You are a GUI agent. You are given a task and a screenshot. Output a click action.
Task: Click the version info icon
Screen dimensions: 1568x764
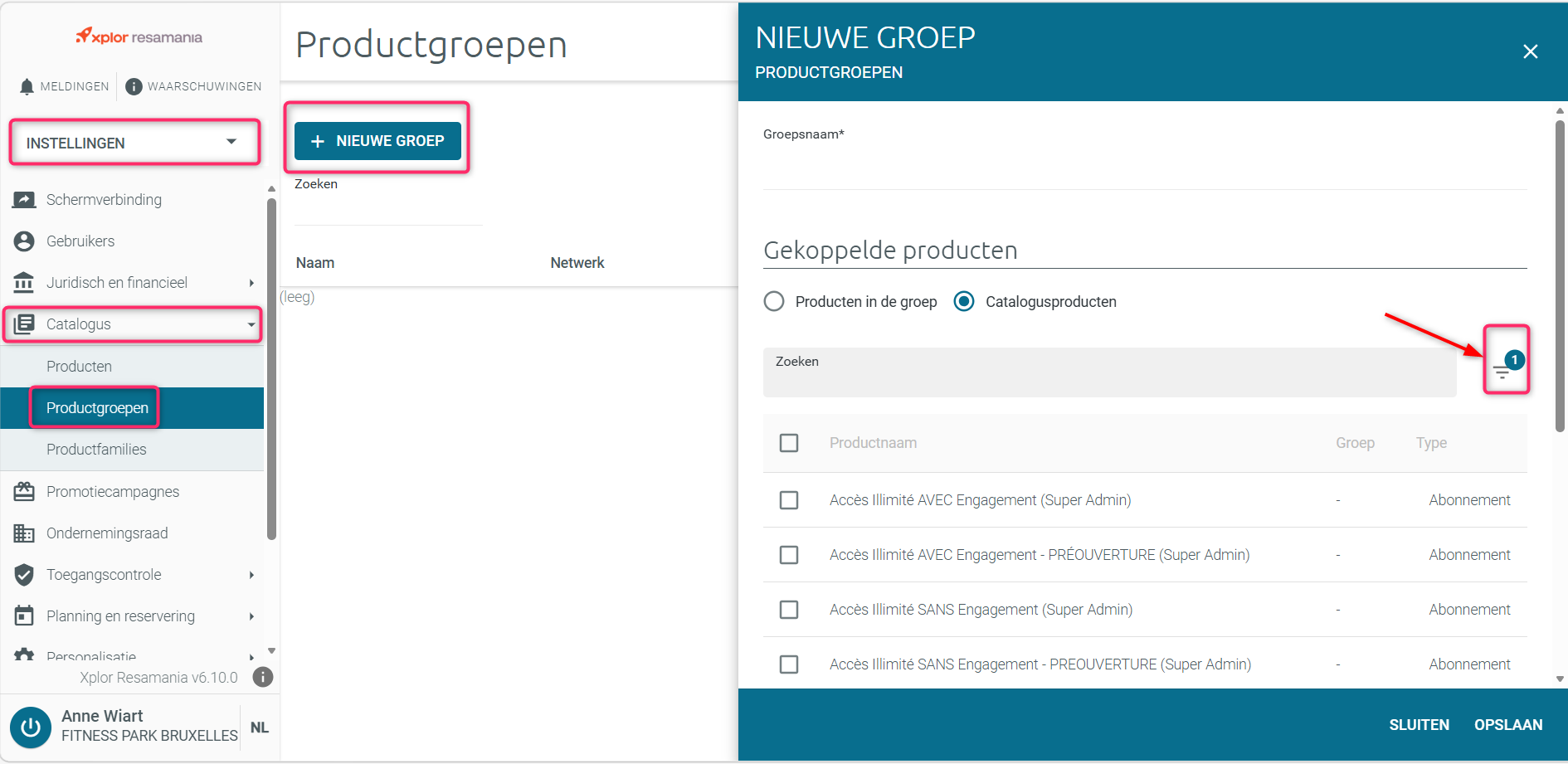(x=262, y=677)
